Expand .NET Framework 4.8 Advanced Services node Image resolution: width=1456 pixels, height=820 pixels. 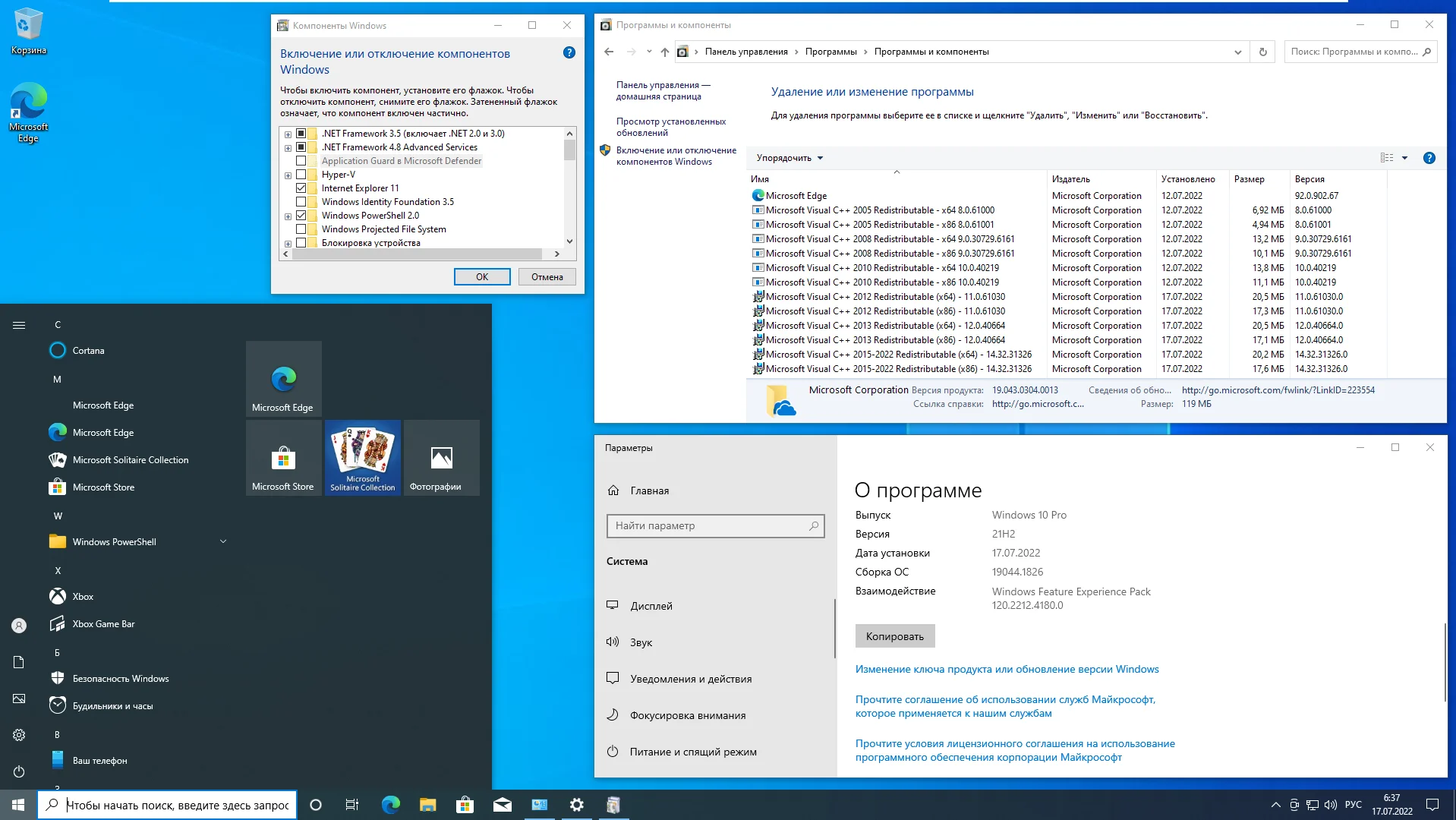(288, 148)
